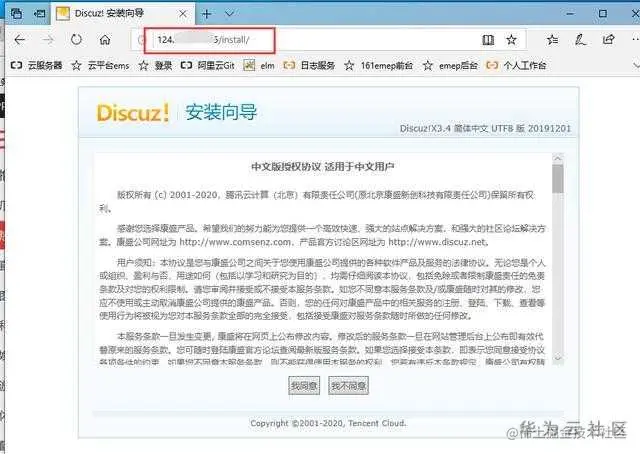The width and height of the screenshot is (640, 454).
Task: Click the browser forward arrow
Action: [x=48, y=40]
